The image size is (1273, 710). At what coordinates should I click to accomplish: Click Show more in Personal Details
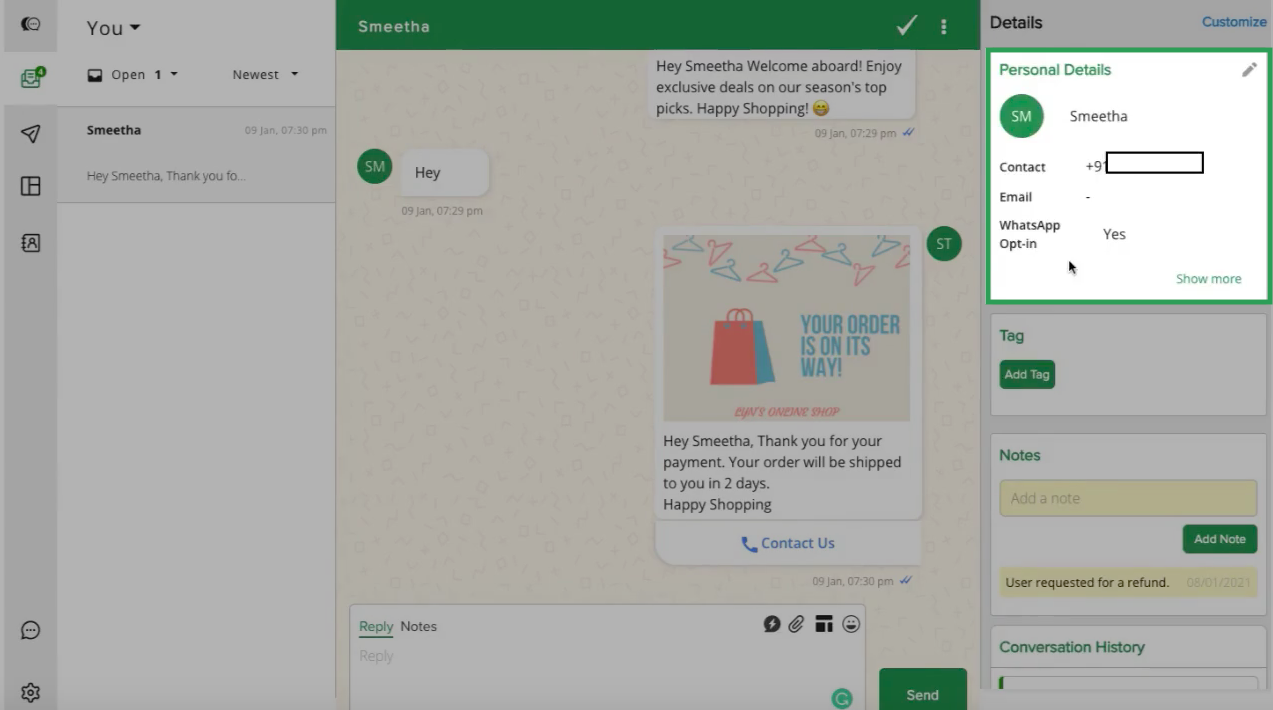(x=1208, y=279)
